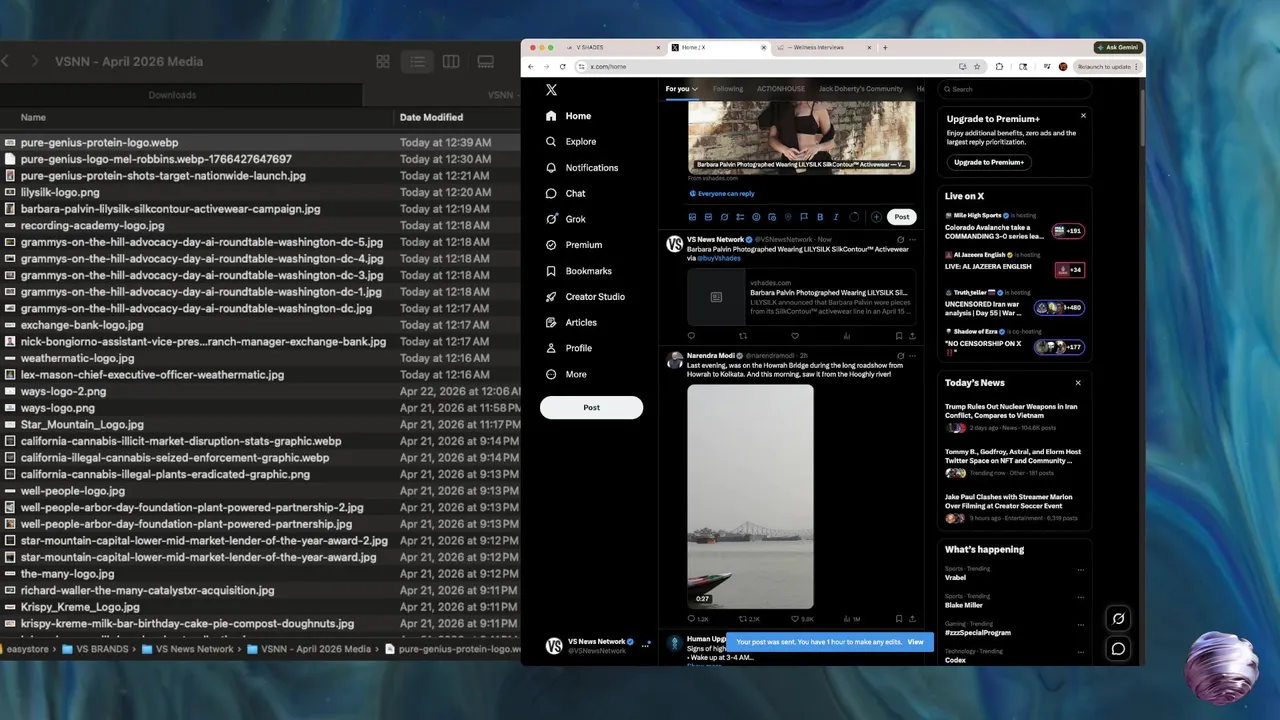Image resolution: width=1280 pixels, height=720 pixels.
Task: Open account switcher menu for VS News Network
Action: click(645, 645)
